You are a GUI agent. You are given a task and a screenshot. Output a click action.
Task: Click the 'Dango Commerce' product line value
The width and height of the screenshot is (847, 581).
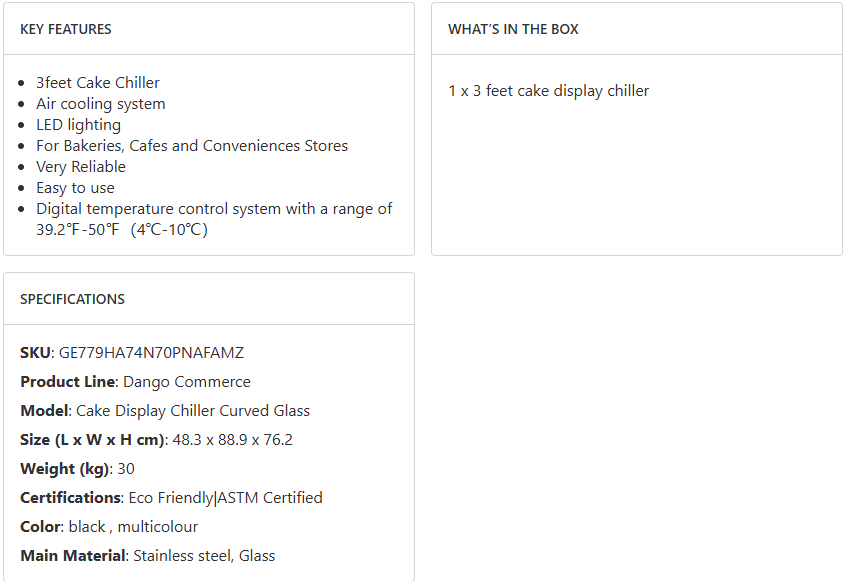click(x=187, y=382)
